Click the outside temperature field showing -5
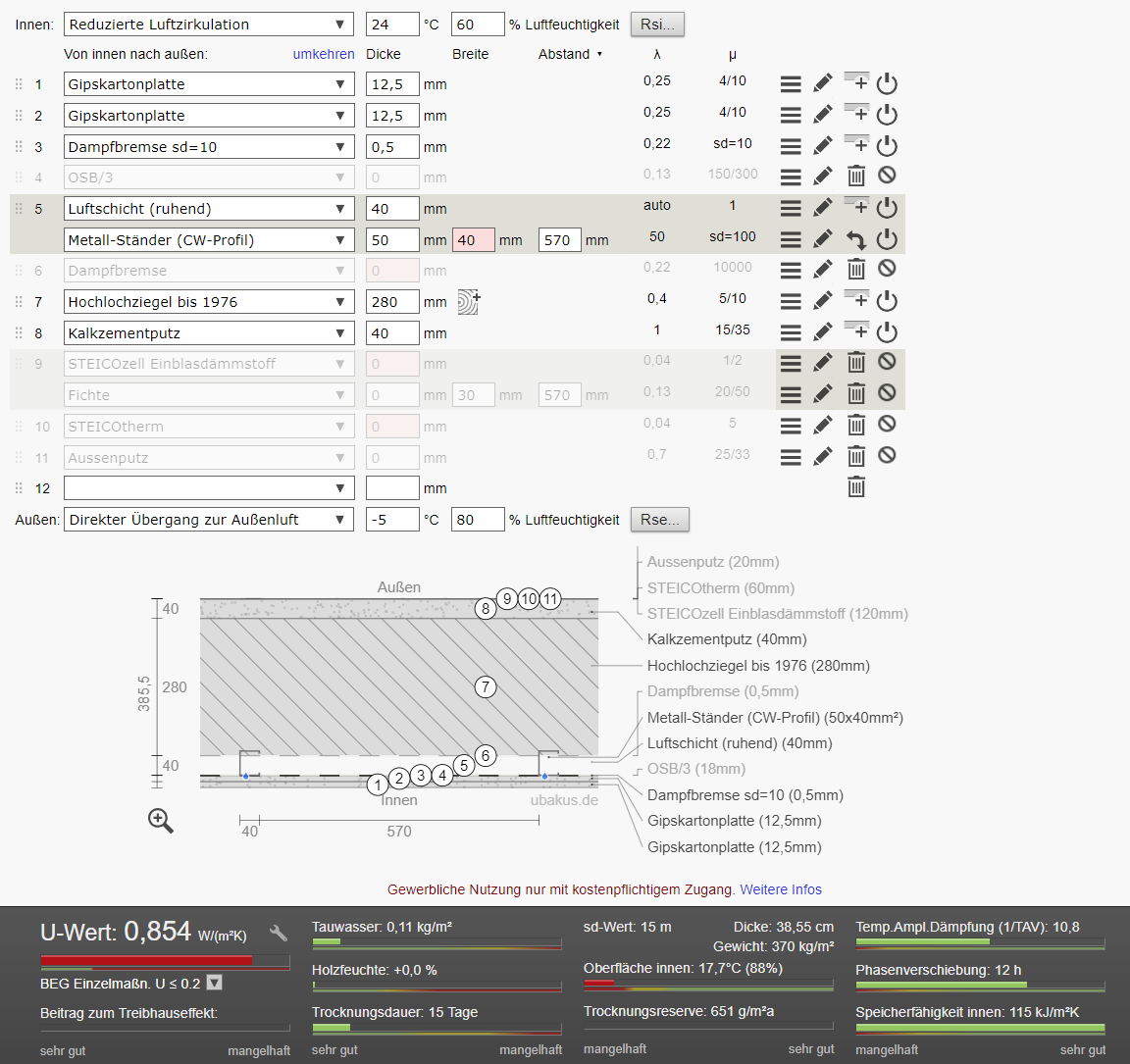Image resolution: width=1130 pixels, height=1064 pixels. pos(391,520)
